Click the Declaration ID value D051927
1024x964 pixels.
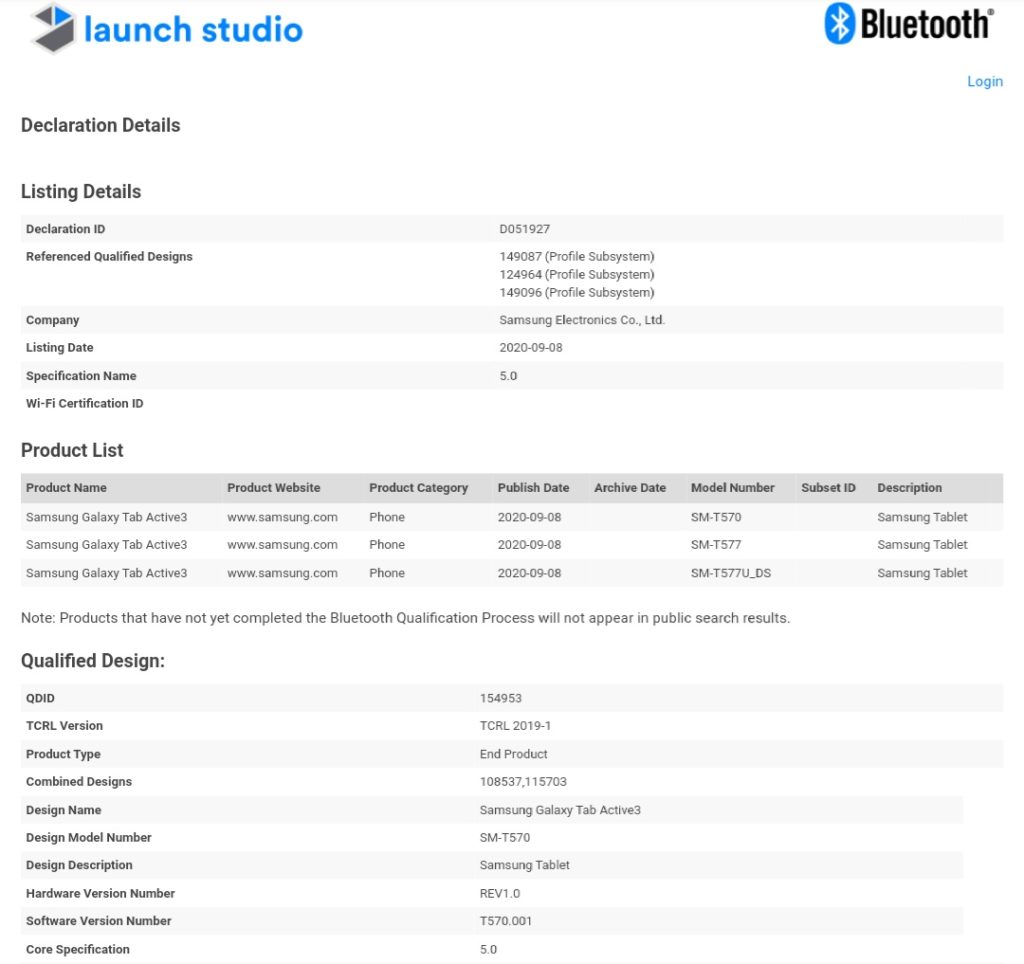click(525, 229)
